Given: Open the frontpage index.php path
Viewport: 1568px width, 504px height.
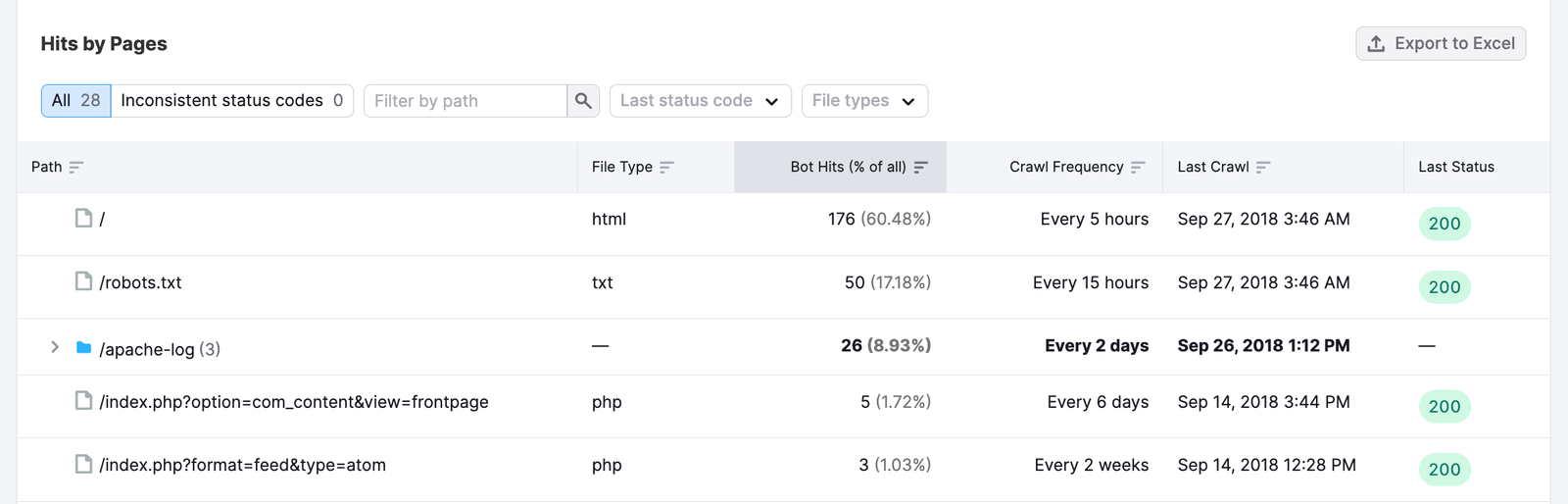Looking at the screenshot, I should 293,402.
